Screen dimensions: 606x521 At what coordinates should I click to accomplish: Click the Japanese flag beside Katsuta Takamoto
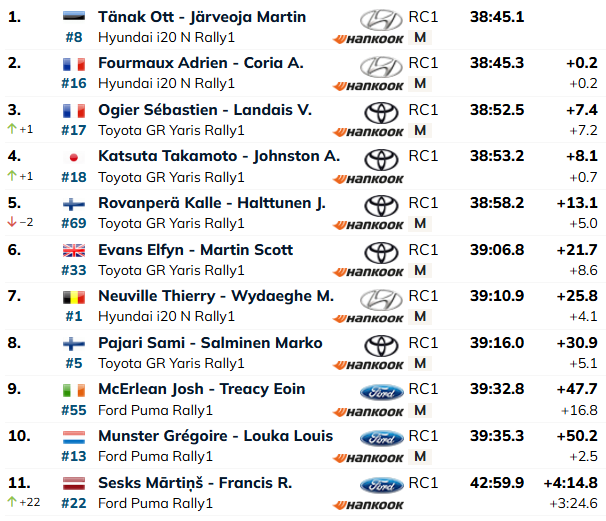click(x=74, y=157)
